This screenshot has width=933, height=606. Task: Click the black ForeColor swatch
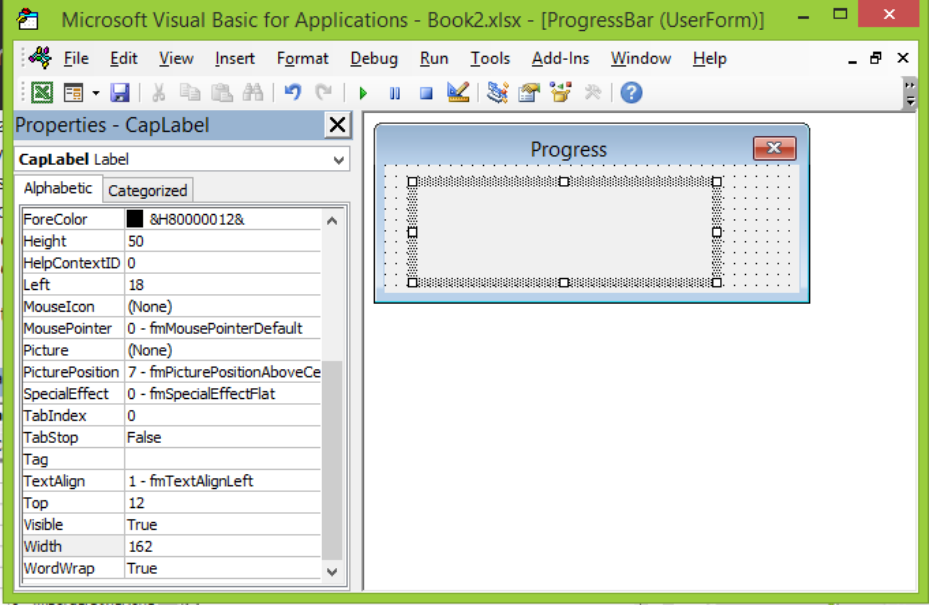point(135,219)
